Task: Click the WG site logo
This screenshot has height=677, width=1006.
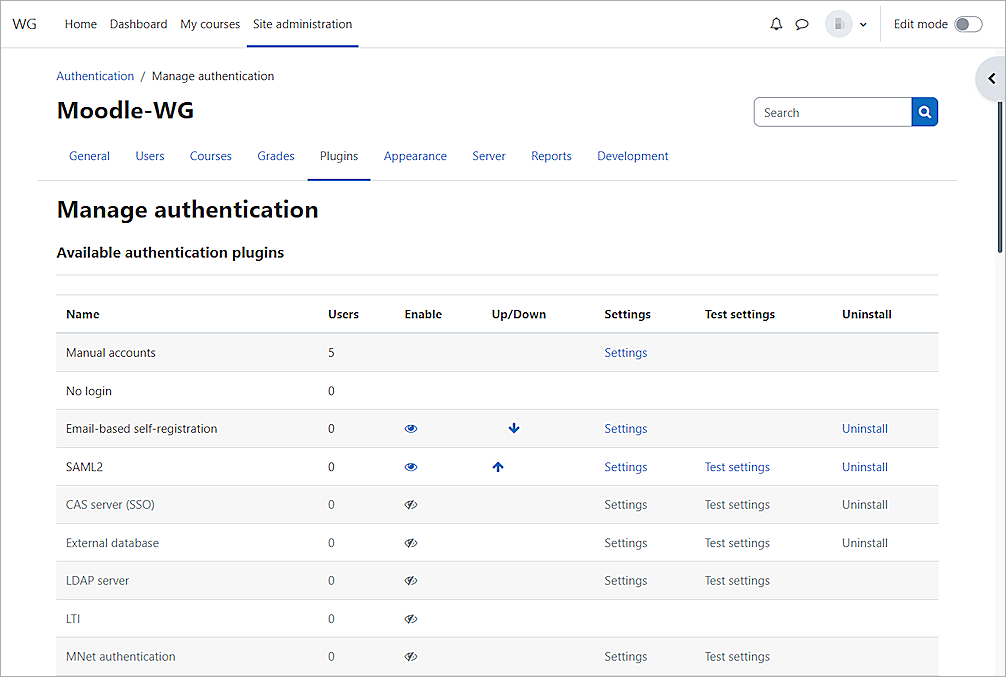Action: click(x=24, y=23)
